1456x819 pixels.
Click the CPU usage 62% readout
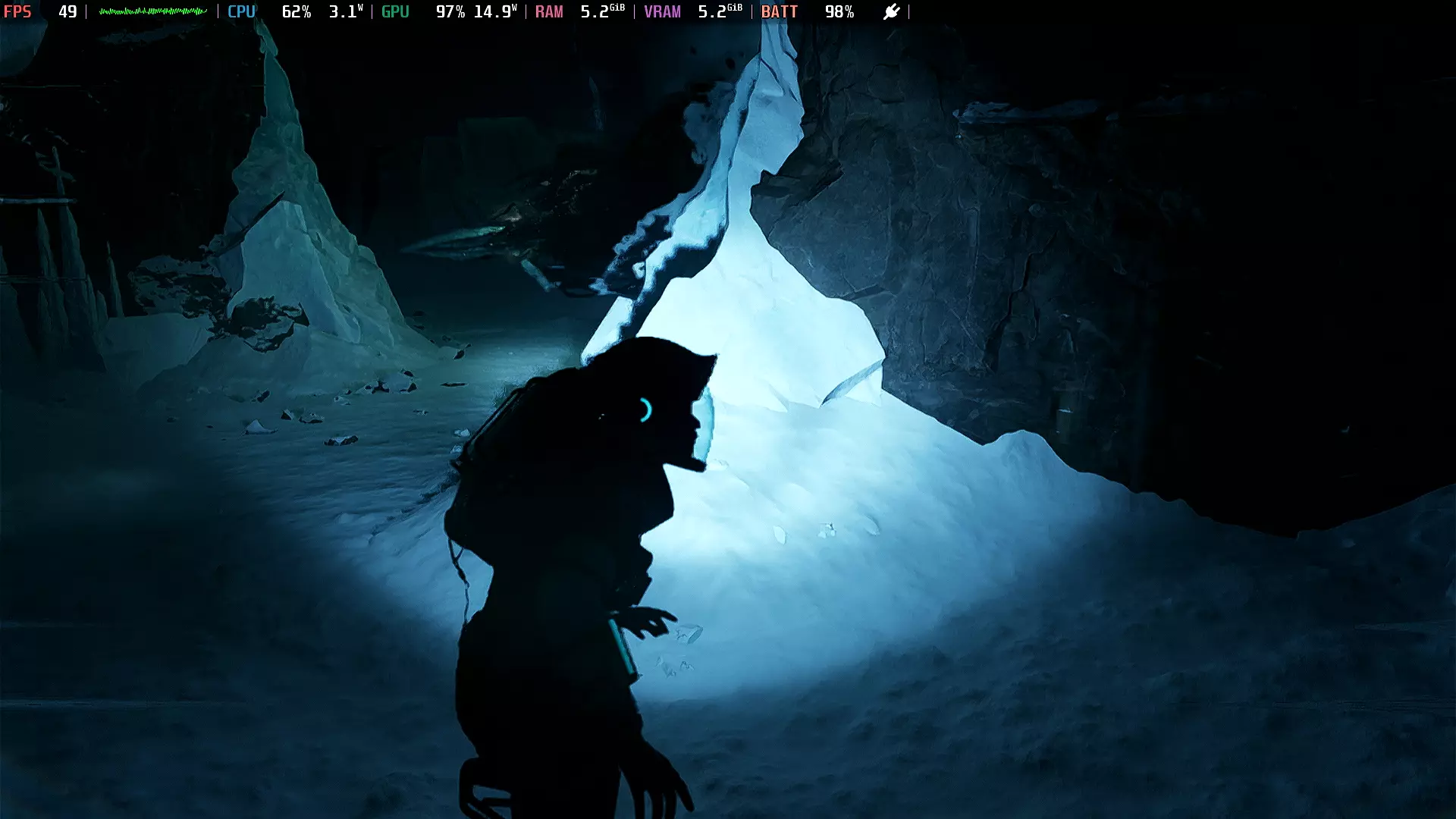point(296,11)
